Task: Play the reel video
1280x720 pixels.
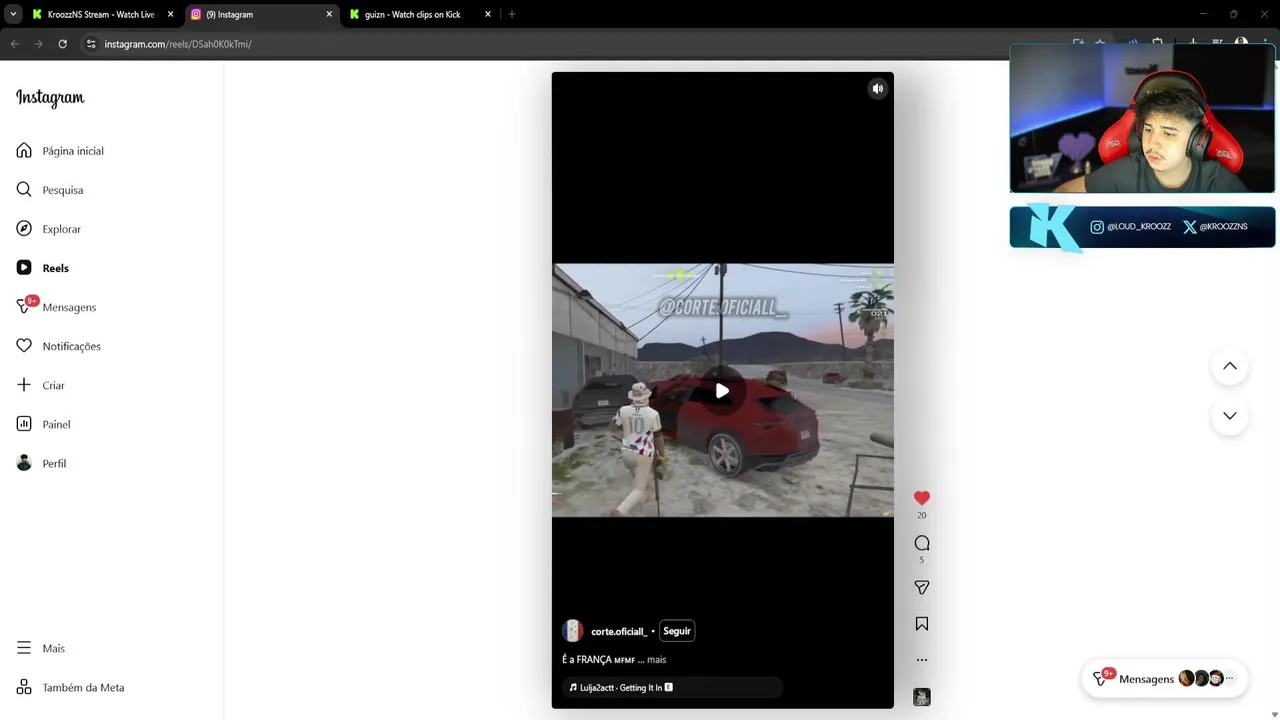Action: (722, 391)
